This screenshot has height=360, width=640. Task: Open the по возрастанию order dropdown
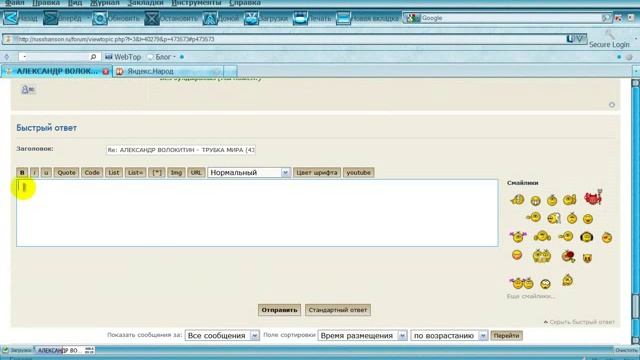click(449, 336)
